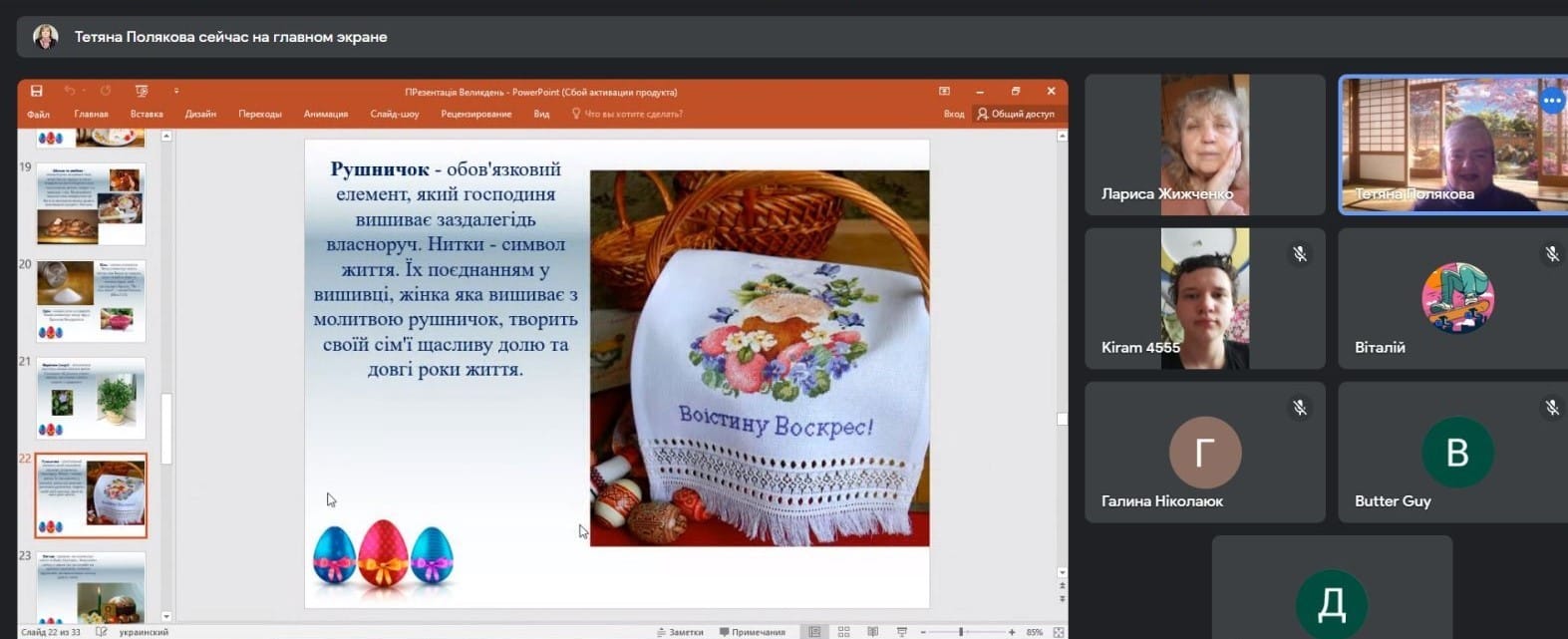Viewport: 1568px width, 639px height.
Task: Open Customize Quick Access Toolbar dropdown
Action: click(x=176, y=91)
